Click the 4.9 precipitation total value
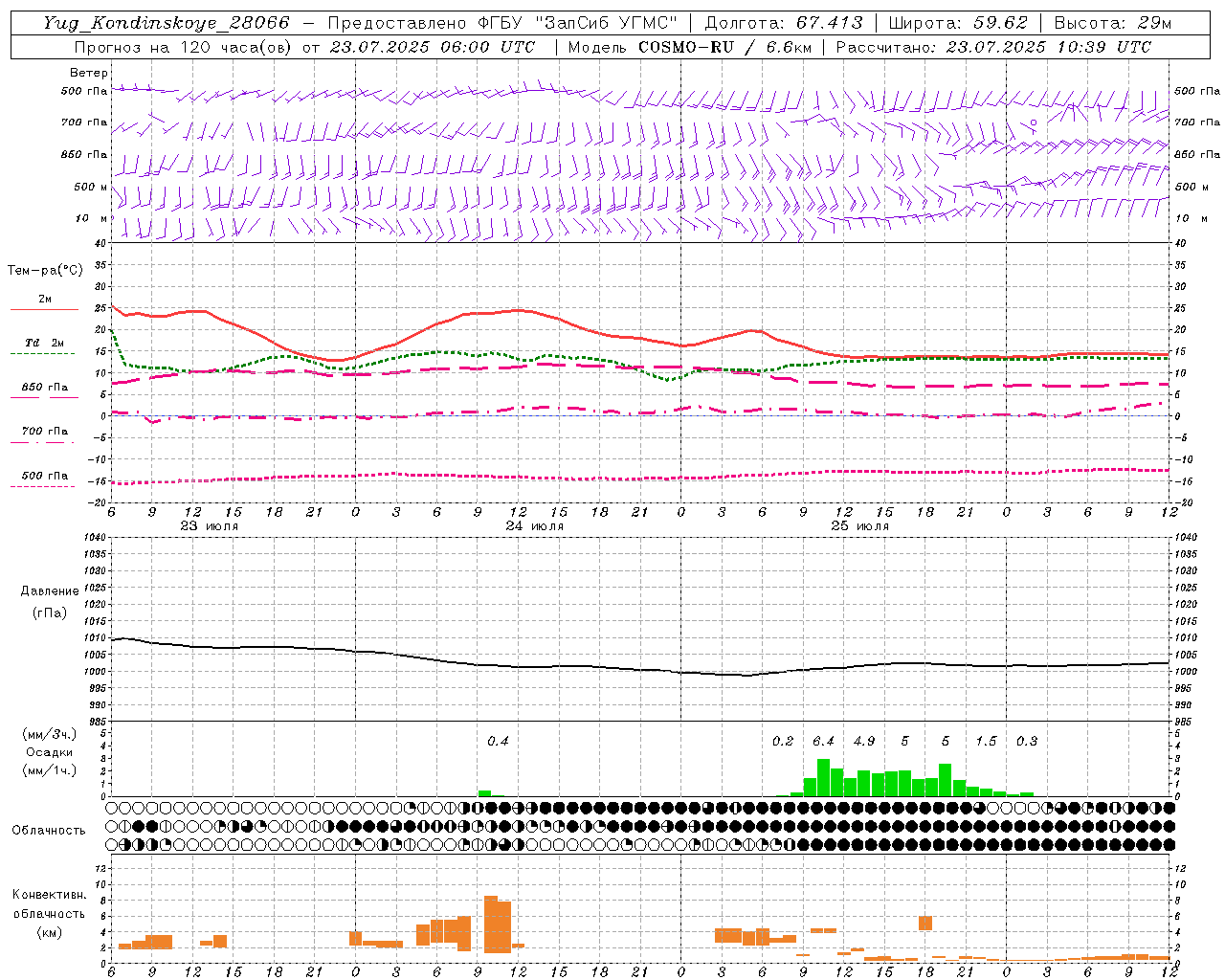This screenshot has width=1225, height=980. pyautogui.click(x=864, y=742)
